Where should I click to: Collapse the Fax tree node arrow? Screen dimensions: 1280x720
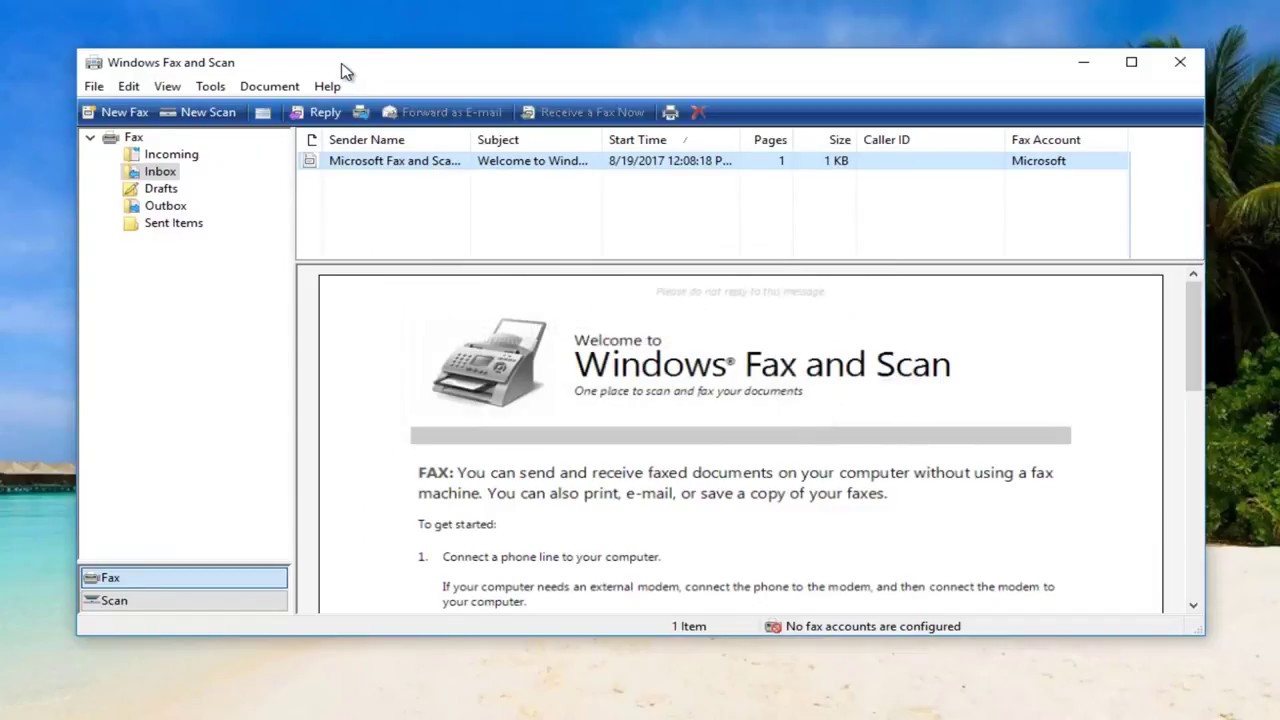tap(90, 137)
